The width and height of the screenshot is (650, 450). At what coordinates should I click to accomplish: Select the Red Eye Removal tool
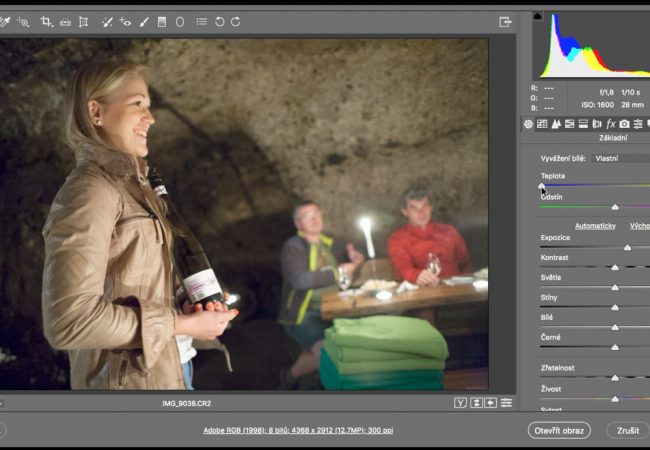(125, 22)
